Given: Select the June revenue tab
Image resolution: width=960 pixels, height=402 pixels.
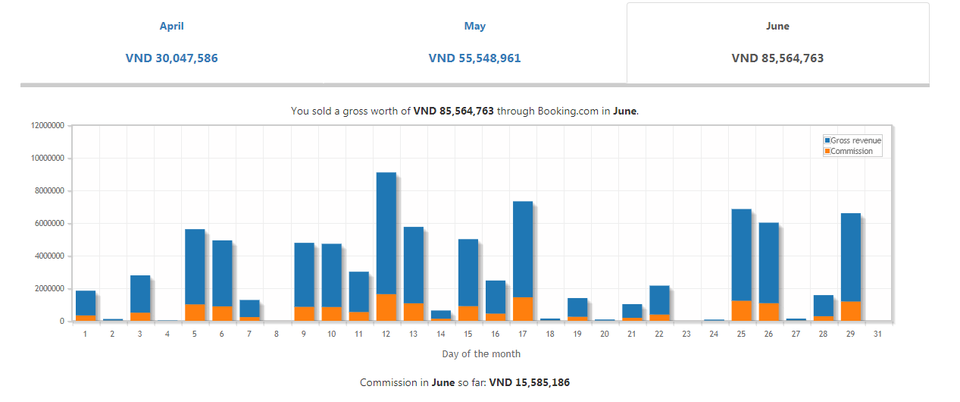Looking at the screenshot, I should click(778, 42).
